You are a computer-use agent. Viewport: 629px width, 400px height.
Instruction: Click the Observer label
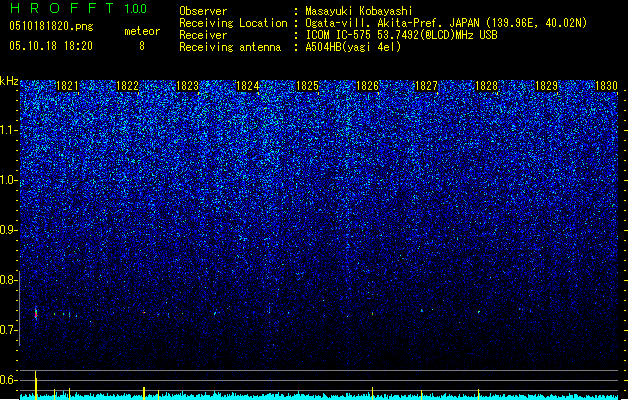click(x=203, y=11)
